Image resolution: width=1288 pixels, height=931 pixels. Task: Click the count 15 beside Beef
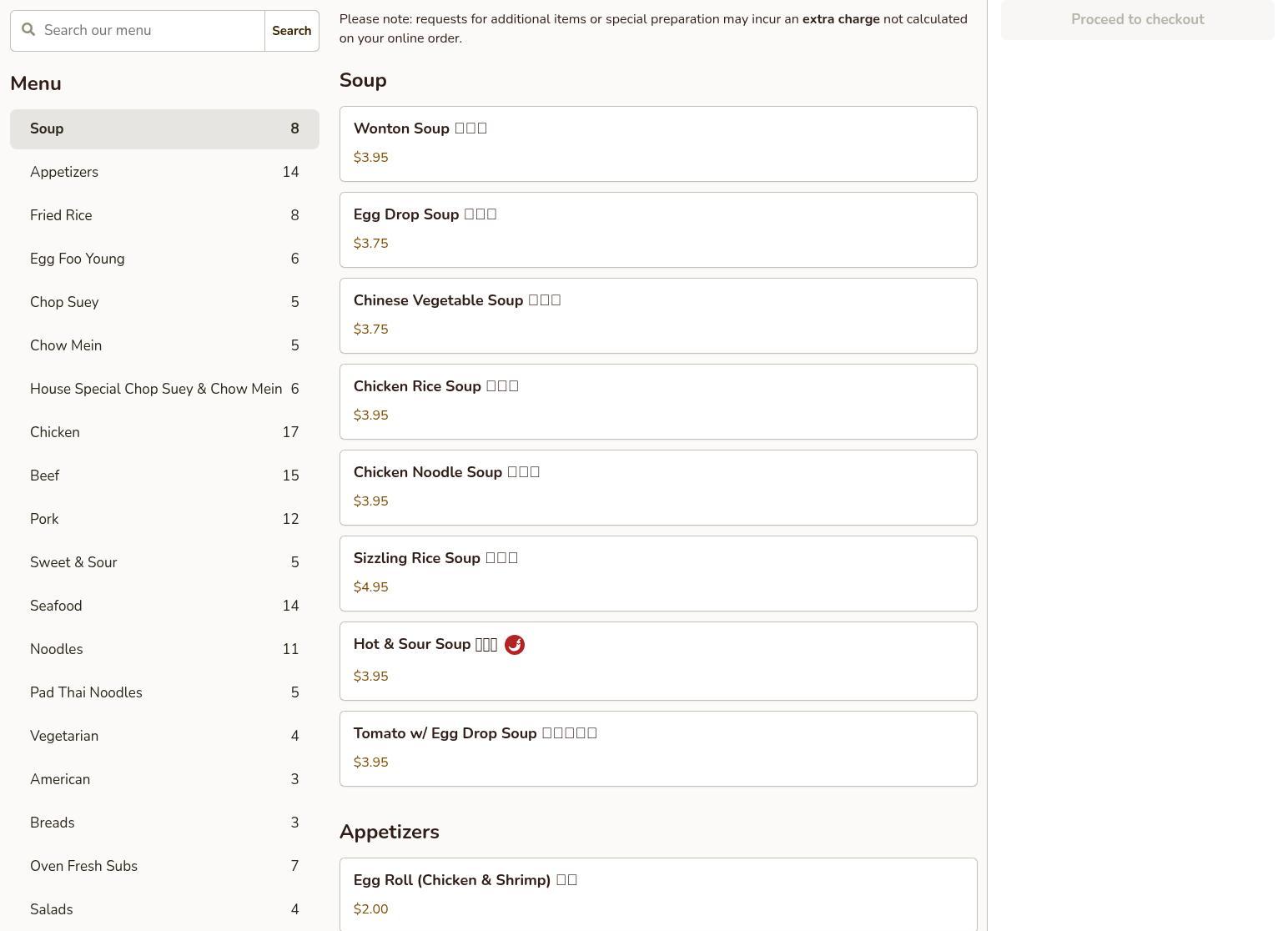pos(290,476)
